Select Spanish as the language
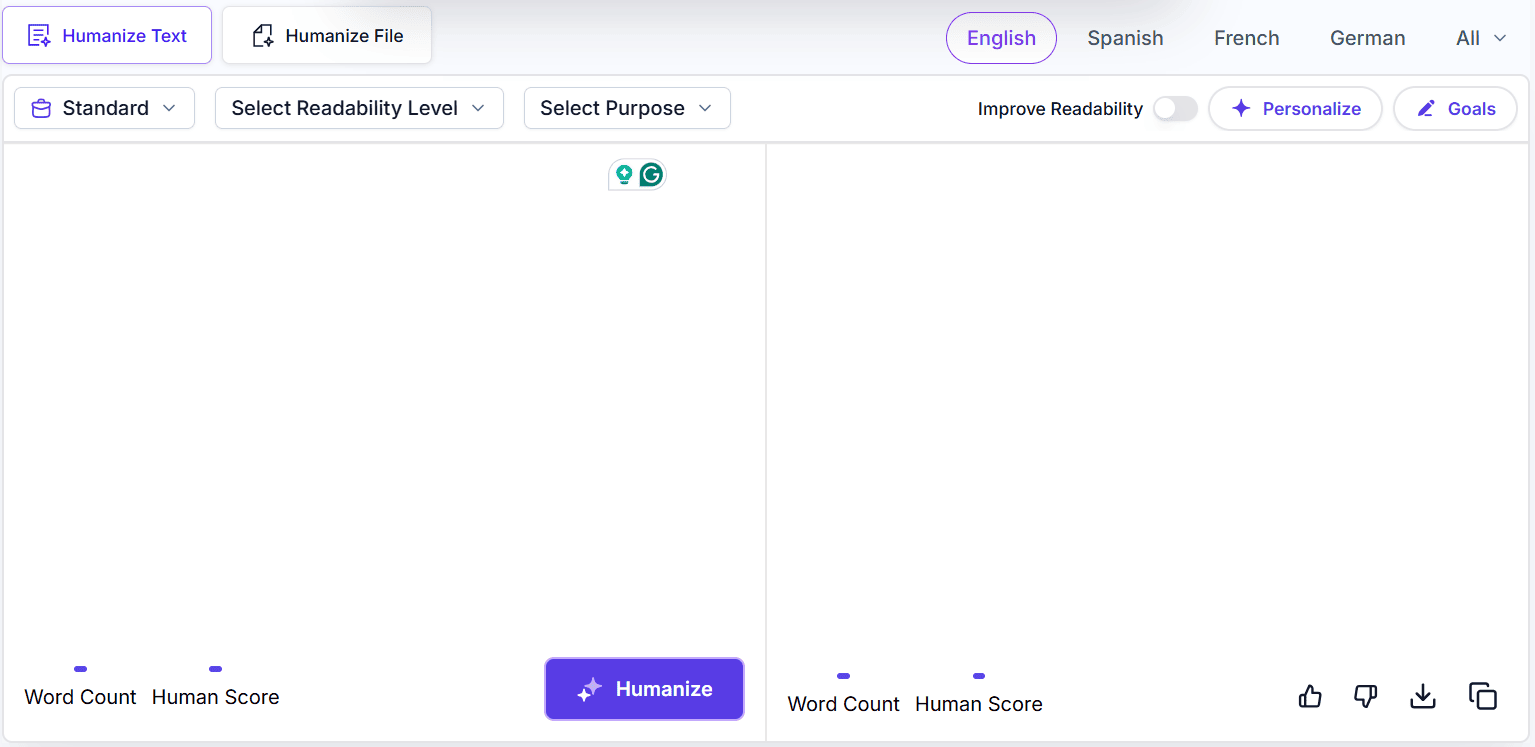1535x747 pixels. (x=1125, y=38)
